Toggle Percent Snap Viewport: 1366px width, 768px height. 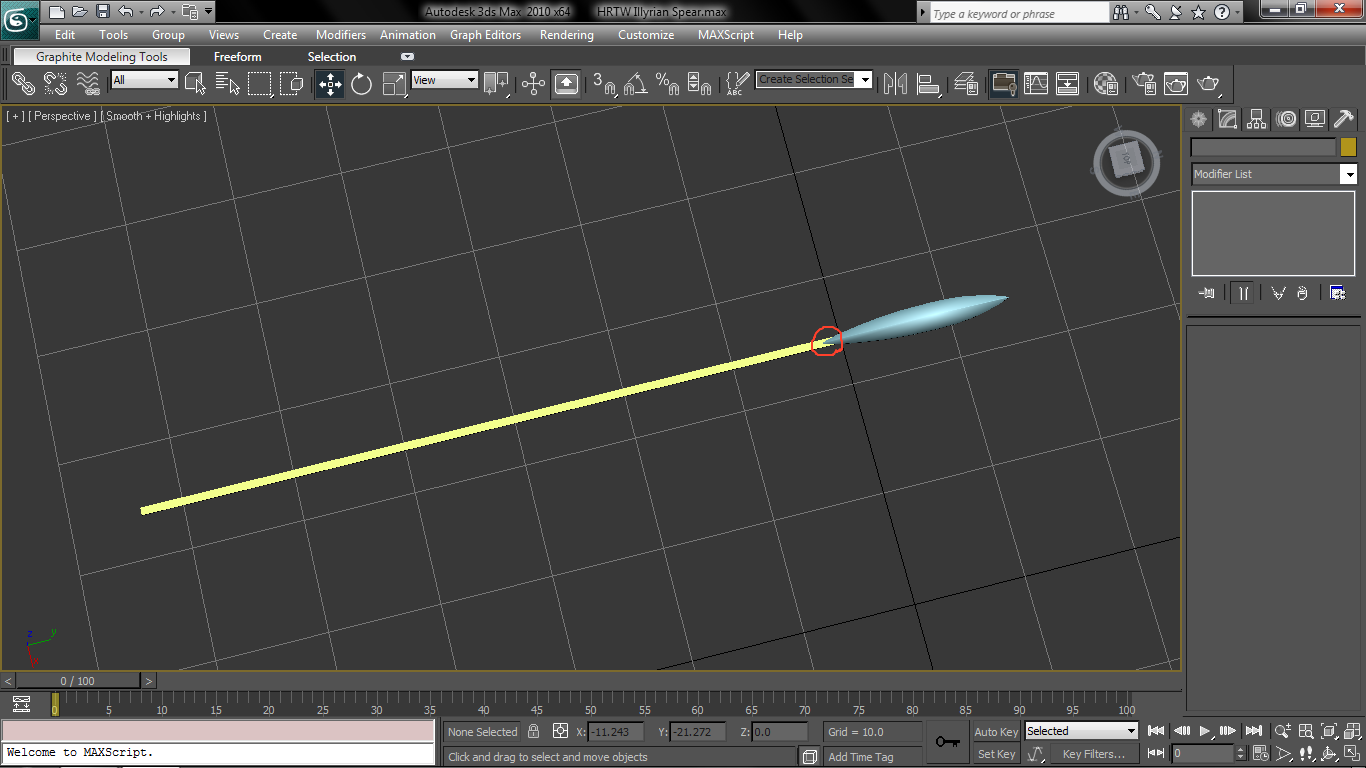pos(667,83)
